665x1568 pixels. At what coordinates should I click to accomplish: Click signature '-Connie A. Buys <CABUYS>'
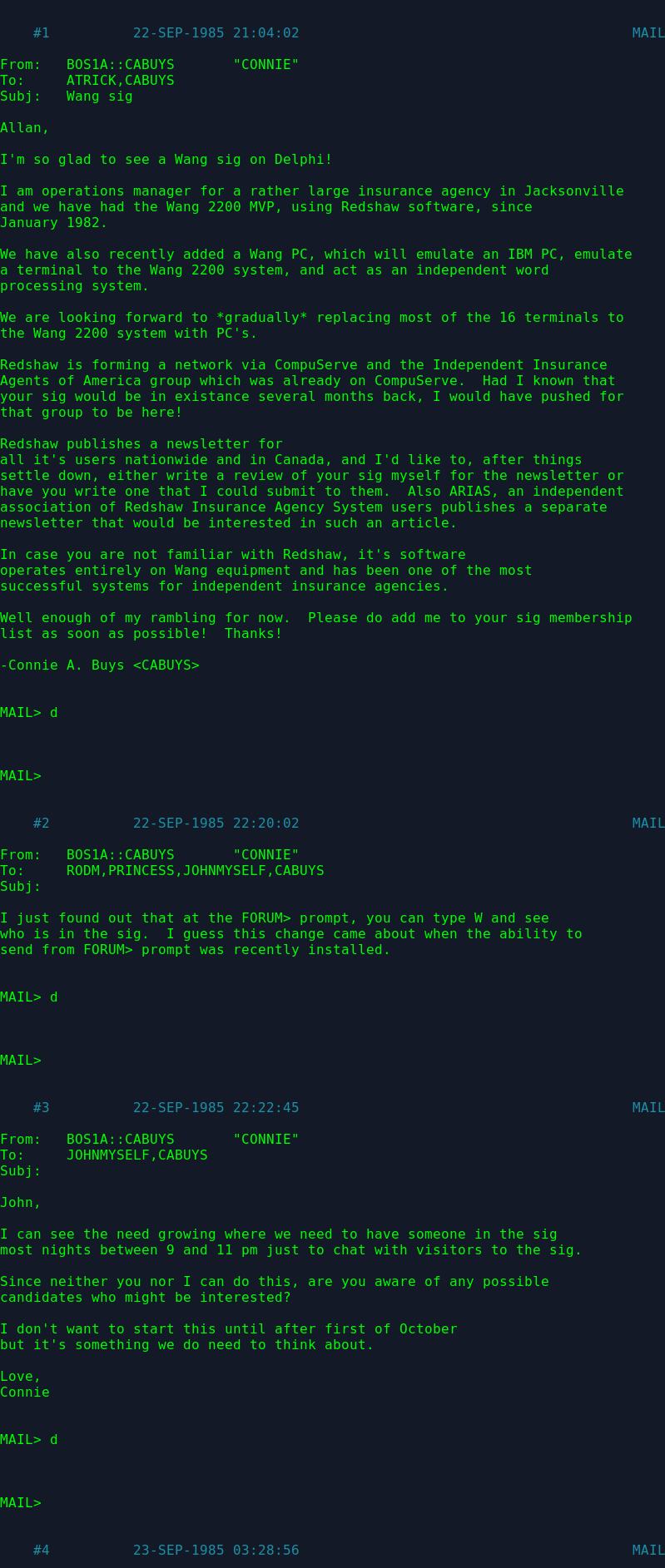(x=100, y=665)
